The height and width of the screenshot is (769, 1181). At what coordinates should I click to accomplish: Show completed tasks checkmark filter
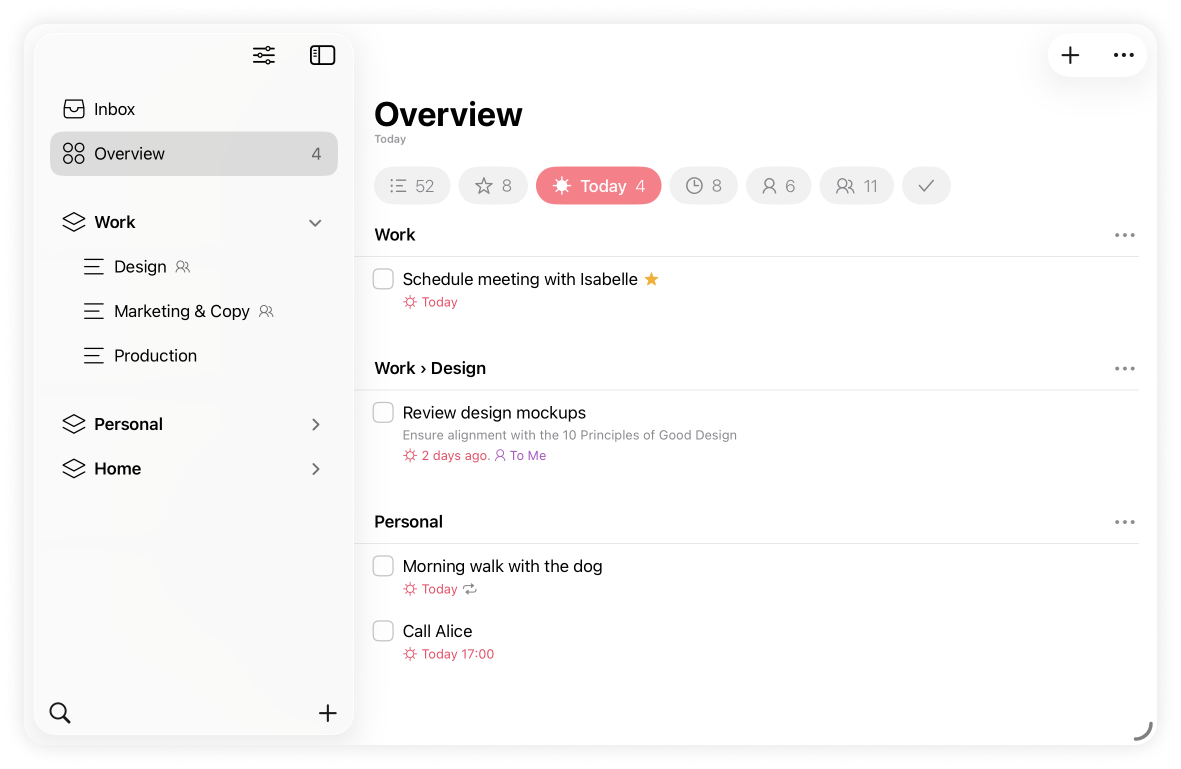tap(926, 186)
